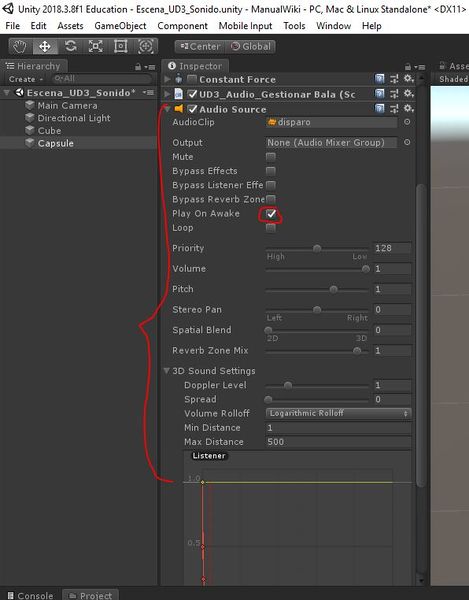
Task: Open the Component menu
Action: tap(182, 26)
